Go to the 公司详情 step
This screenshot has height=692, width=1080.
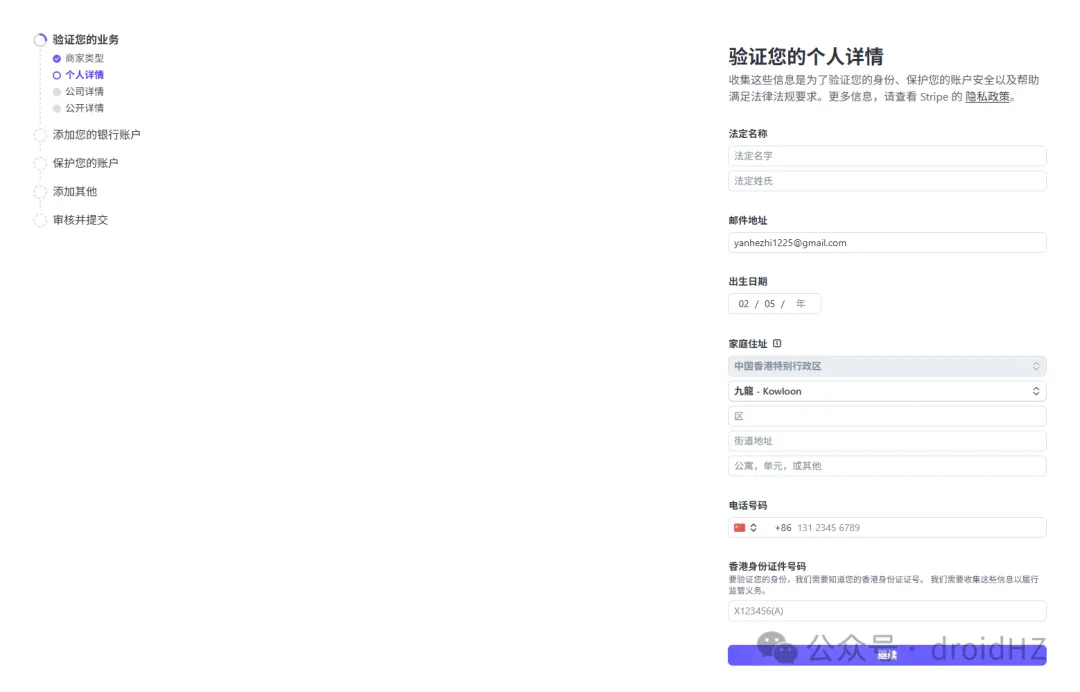point(84,92)
